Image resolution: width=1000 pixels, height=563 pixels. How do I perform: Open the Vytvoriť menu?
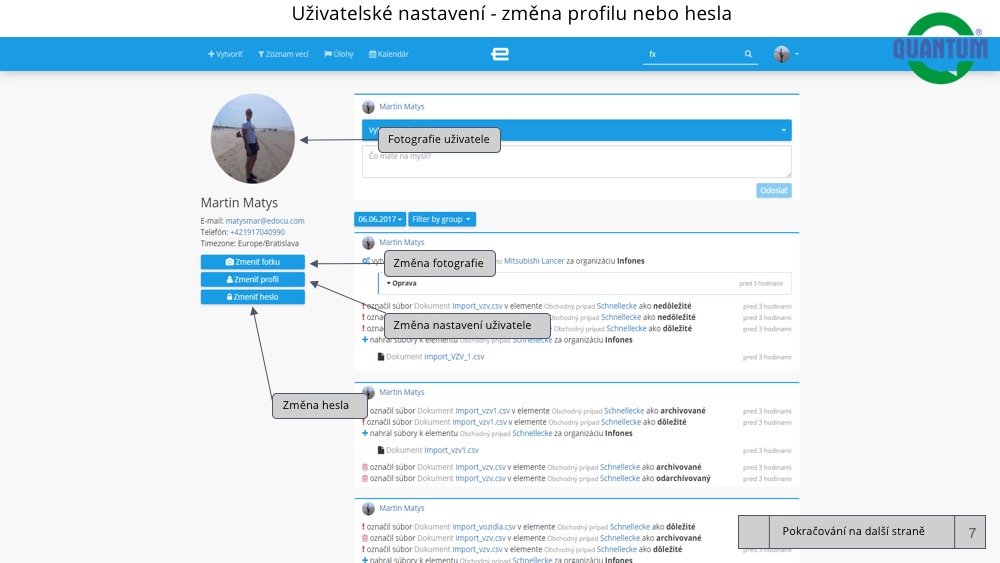pos(229,54)
